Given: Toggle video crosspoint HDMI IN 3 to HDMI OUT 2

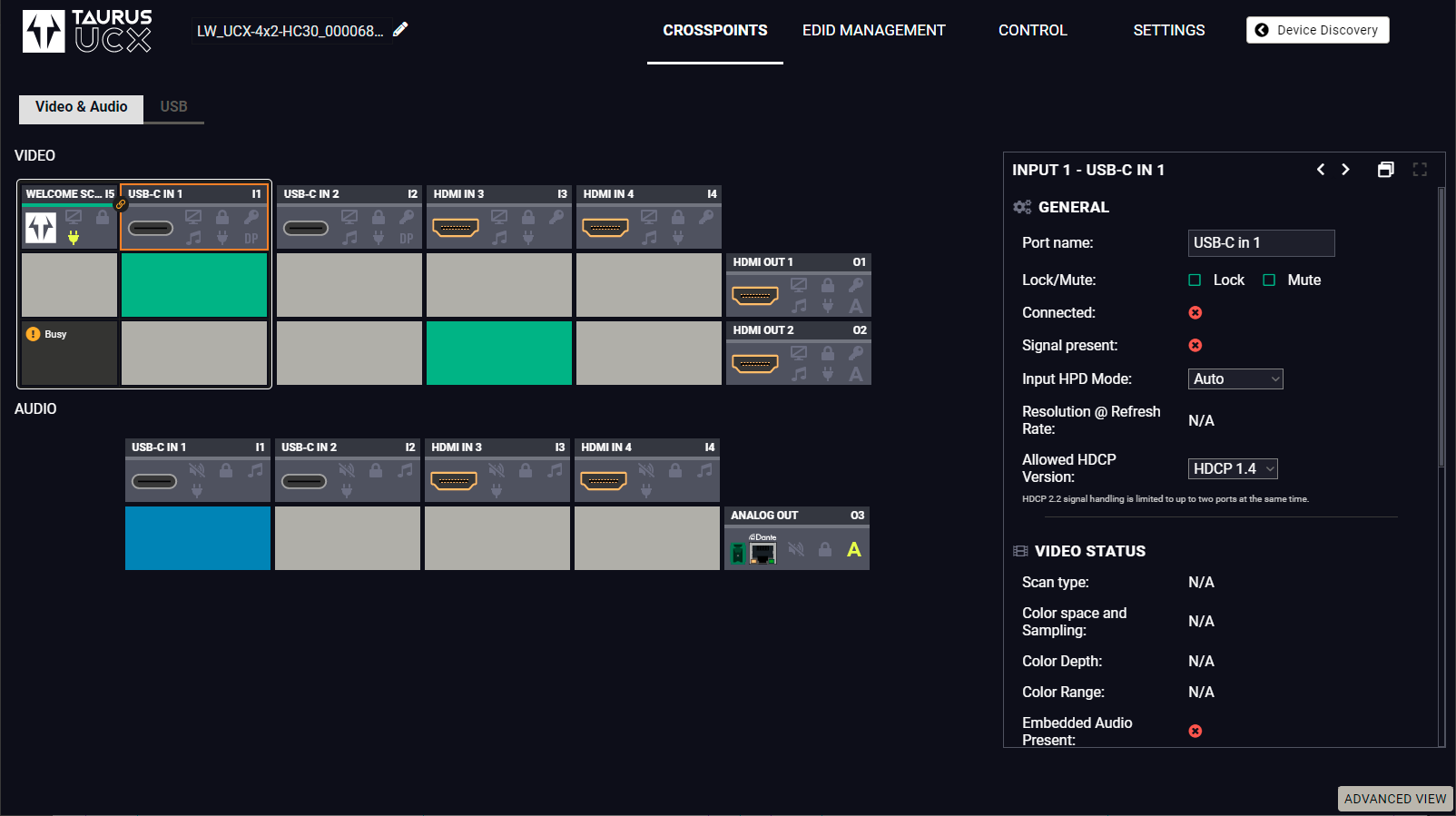Looking at the screenshot, I should (x=499, y=353).
